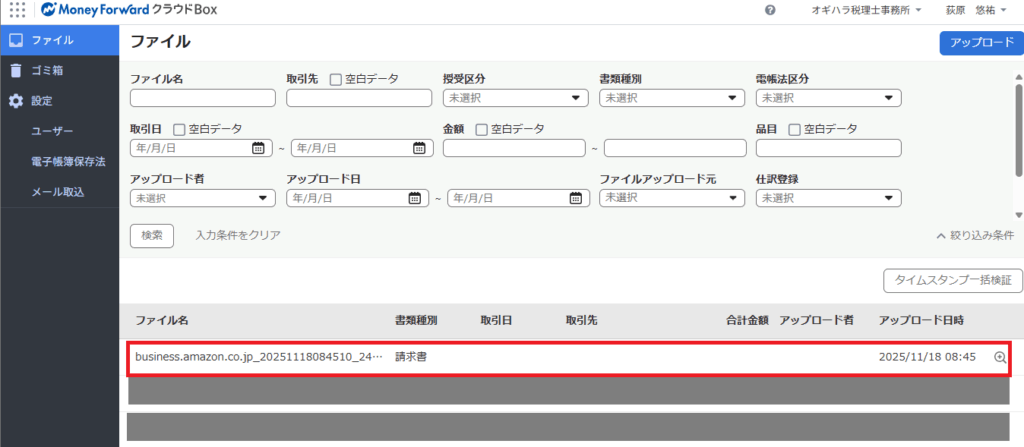Open calendar picker for 取引日 start date

click(x=258, y=148)
